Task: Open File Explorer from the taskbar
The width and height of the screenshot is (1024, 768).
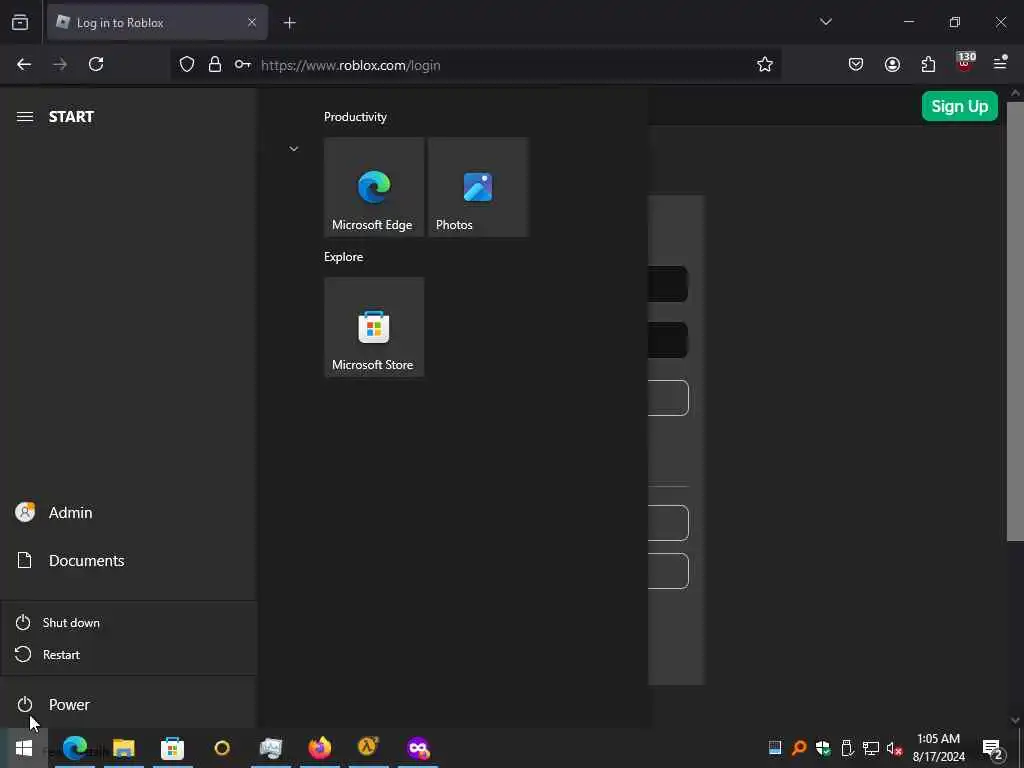Action: tap(123, 748)
